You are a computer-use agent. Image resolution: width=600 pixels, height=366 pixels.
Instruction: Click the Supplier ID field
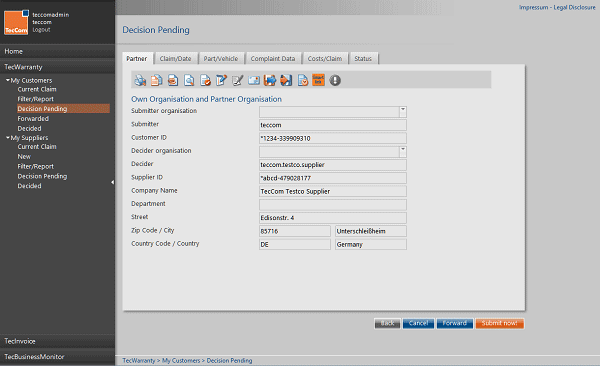pyautogui.click(x=333, y=178)
